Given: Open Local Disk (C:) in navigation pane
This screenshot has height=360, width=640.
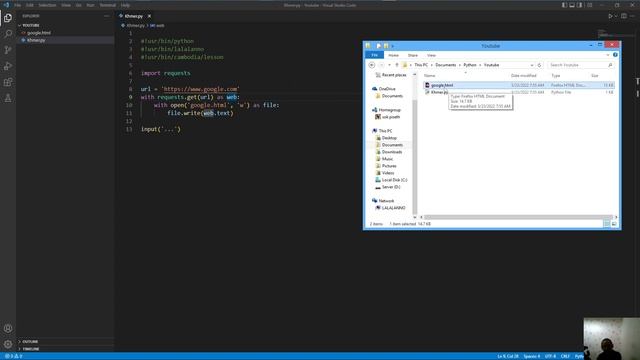Looking at the screenshot, I should (394, 180).
